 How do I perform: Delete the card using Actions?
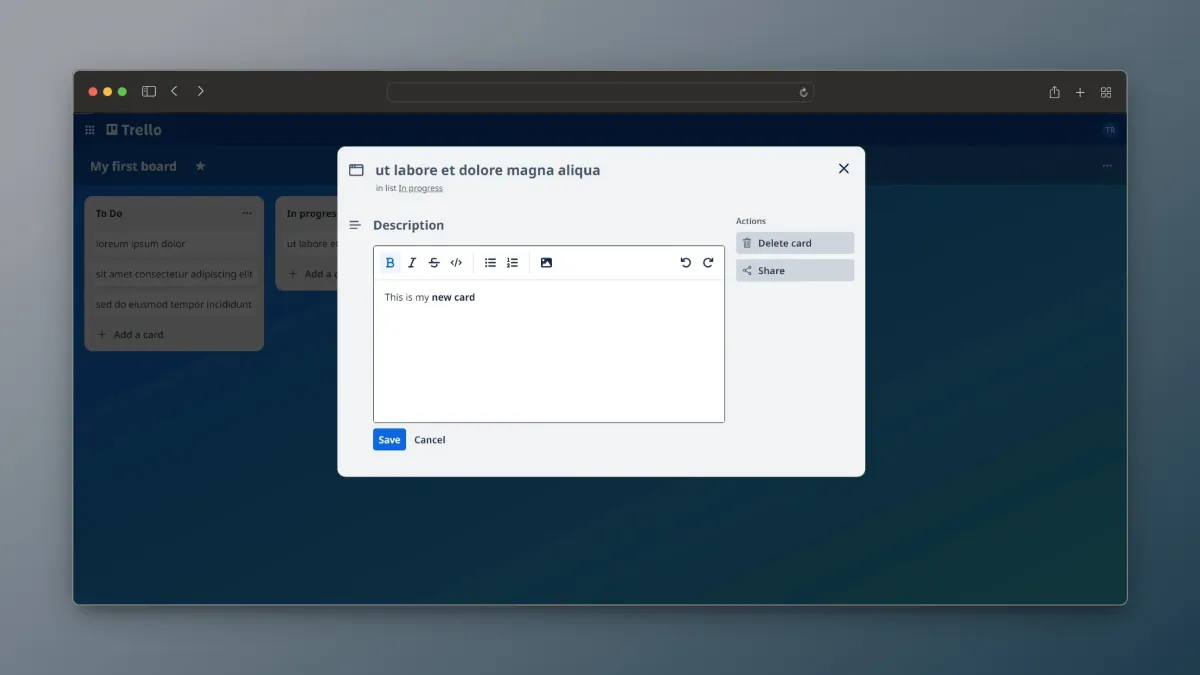tap(794, 242)
